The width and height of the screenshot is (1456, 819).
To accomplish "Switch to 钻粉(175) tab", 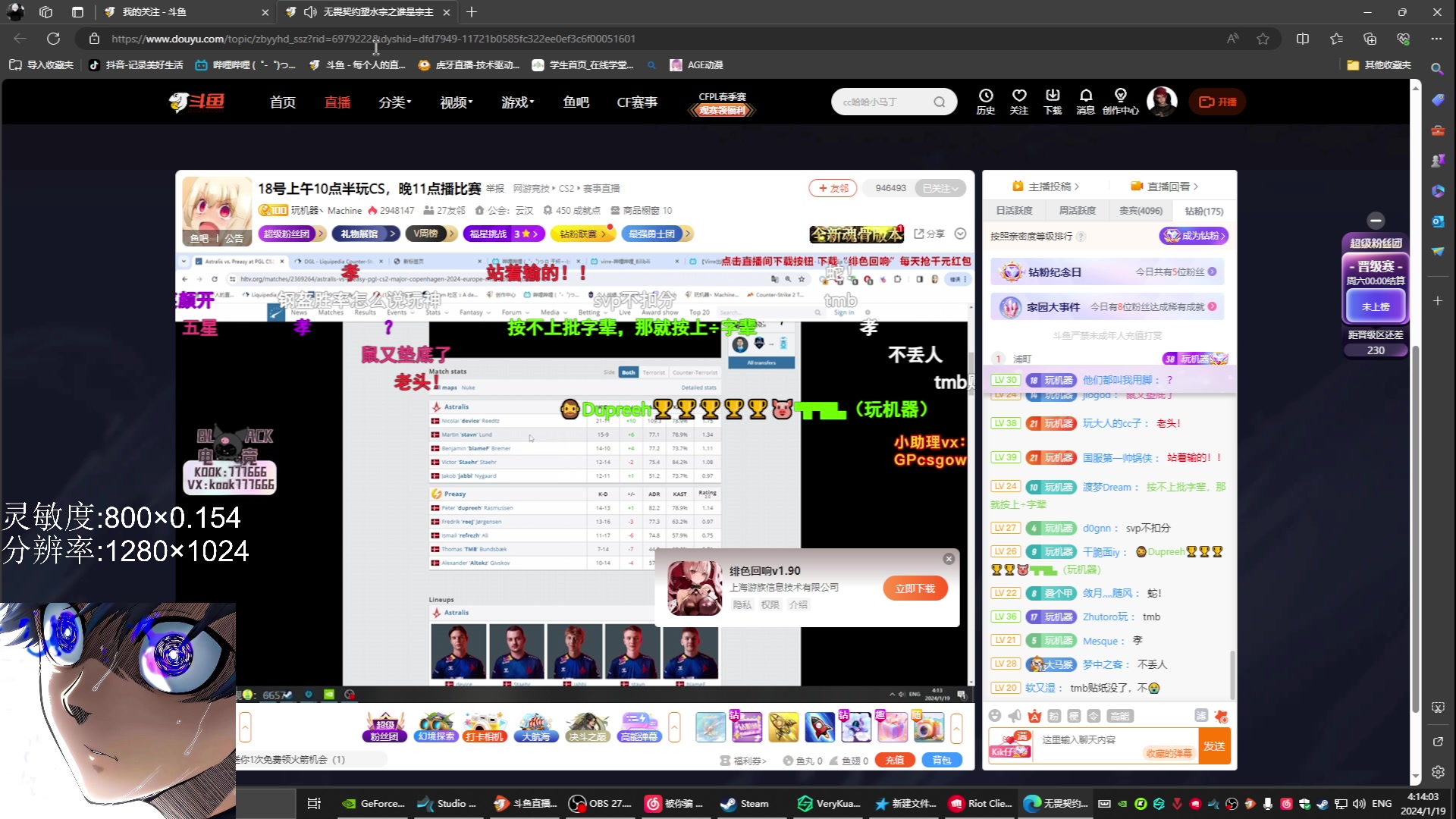I will pyautogui.click(x=1204, y=211).
